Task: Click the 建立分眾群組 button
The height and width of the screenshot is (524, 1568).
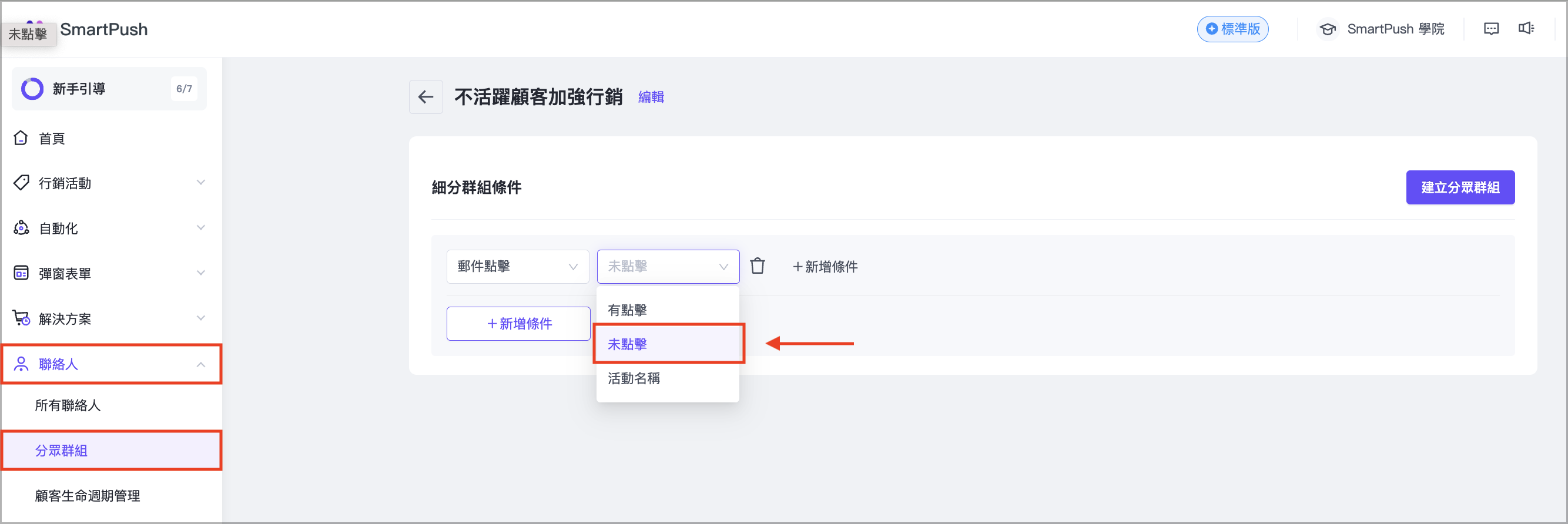Action: (x=1460, y=187)
